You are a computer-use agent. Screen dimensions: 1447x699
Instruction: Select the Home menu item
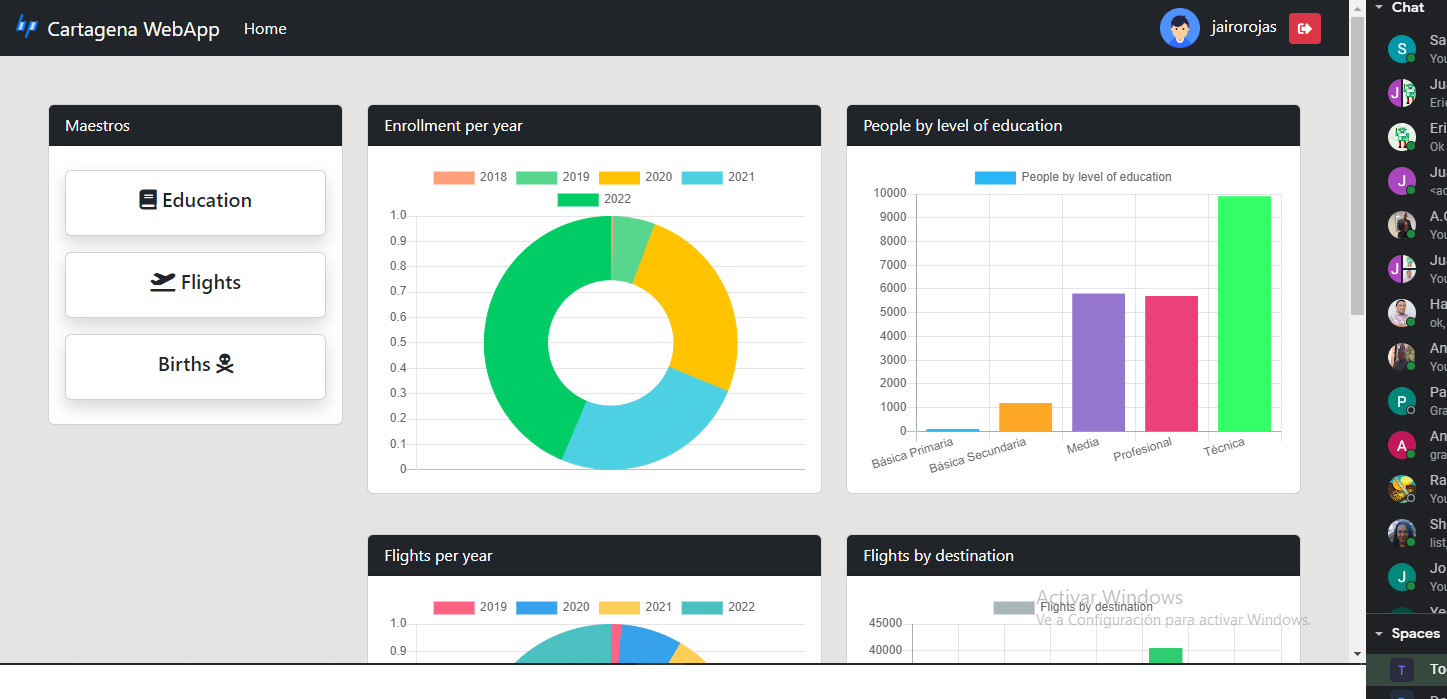pyautogui.click(x=264, y=28)
